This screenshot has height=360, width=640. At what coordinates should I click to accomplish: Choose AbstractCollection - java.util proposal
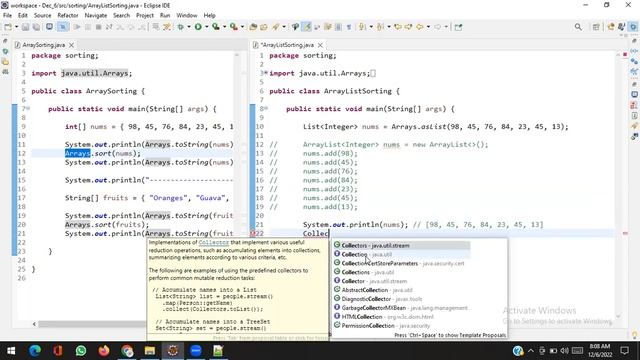[402, 290]
